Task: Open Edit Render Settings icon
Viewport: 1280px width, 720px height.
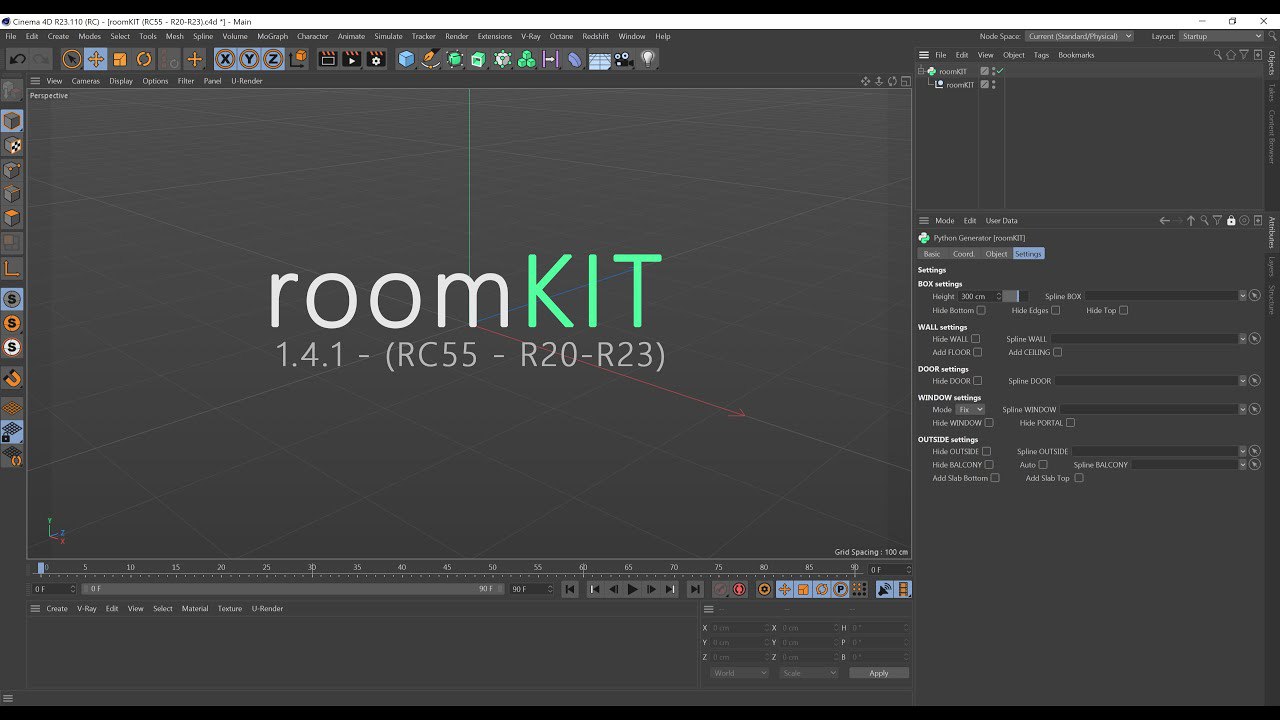Action: (376, 59)
